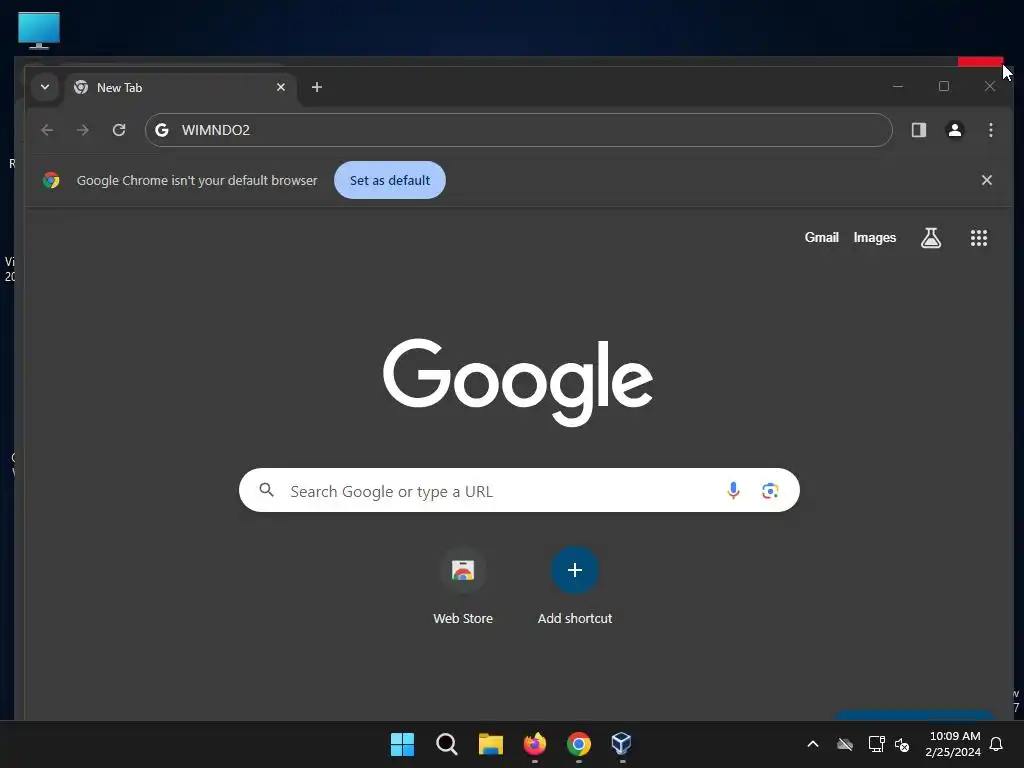Open VirtualBox from the taskbar
1024x768 pixels.
[622, 744]
